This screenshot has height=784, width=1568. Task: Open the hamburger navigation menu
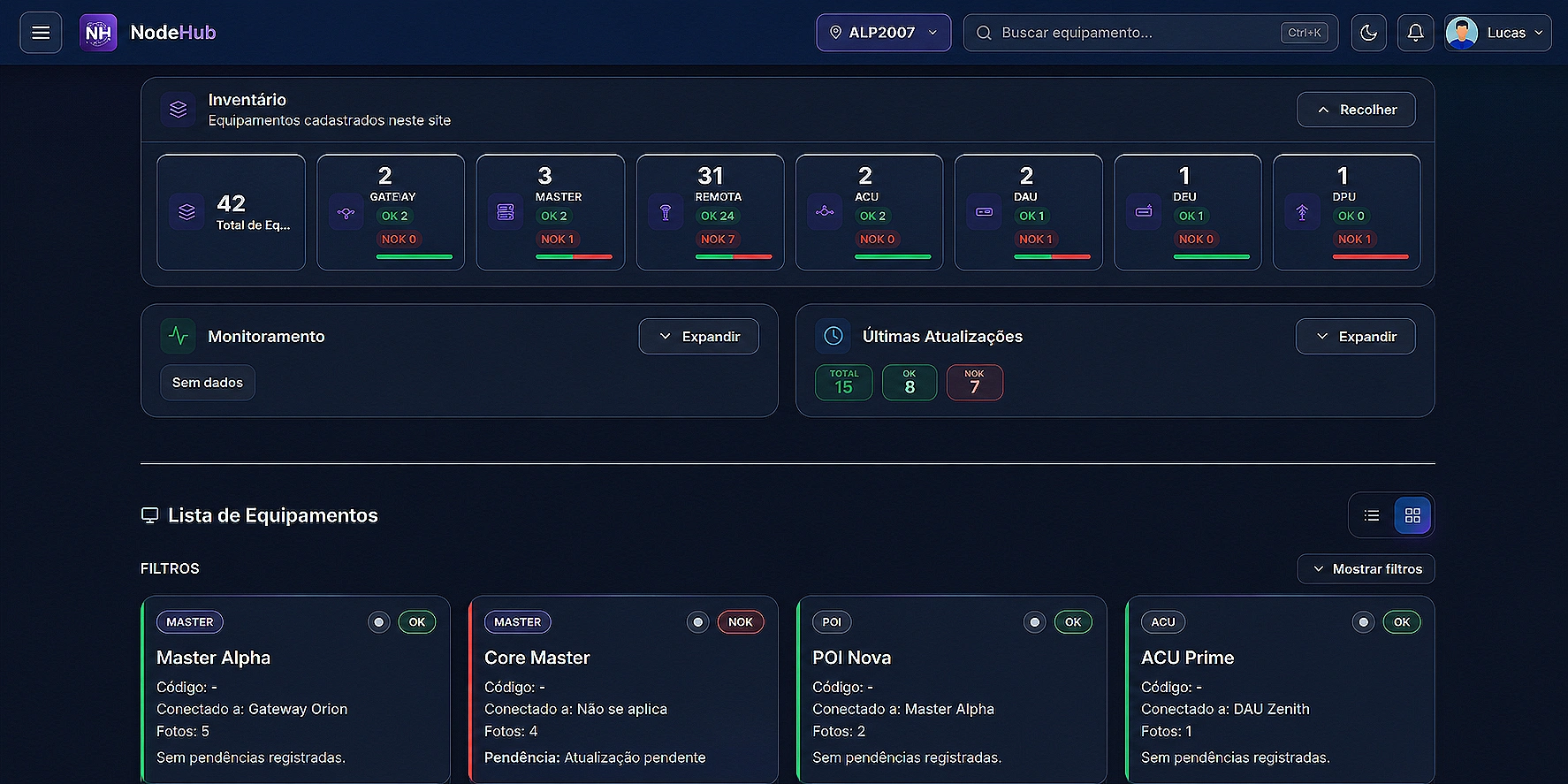[x=41, y=33]
